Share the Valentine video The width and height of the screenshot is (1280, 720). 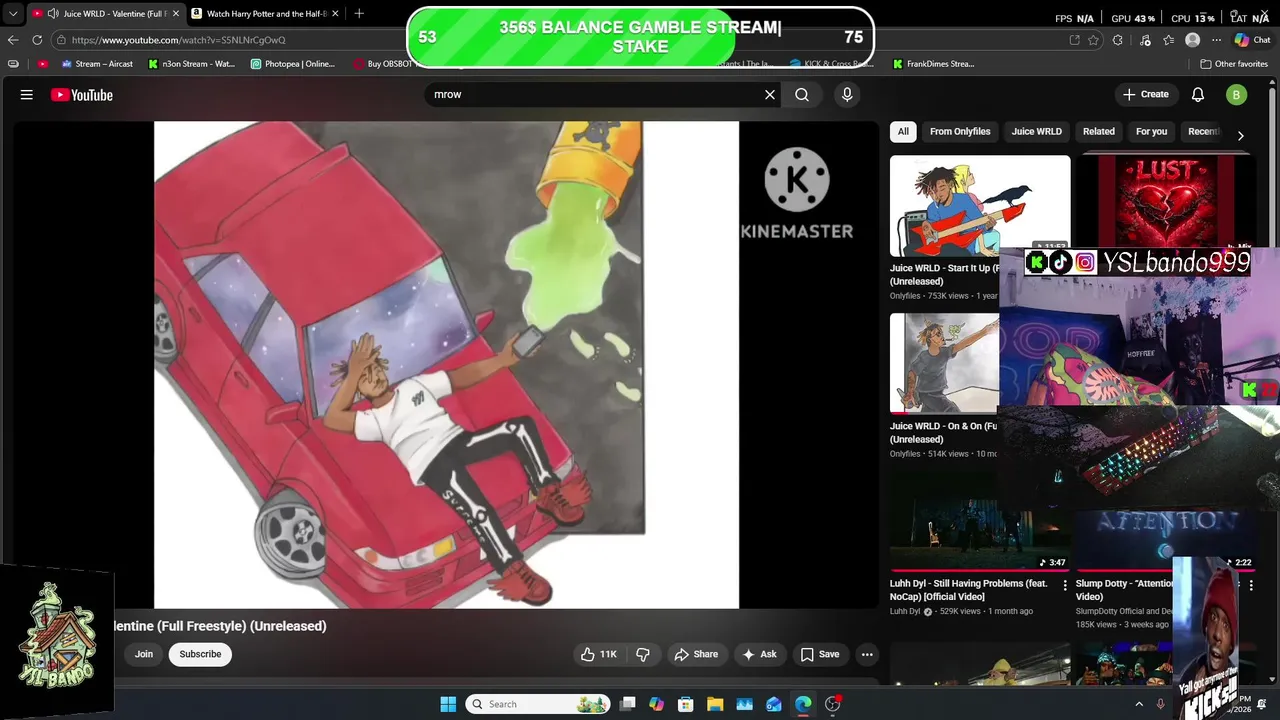[x=696, y=654]
